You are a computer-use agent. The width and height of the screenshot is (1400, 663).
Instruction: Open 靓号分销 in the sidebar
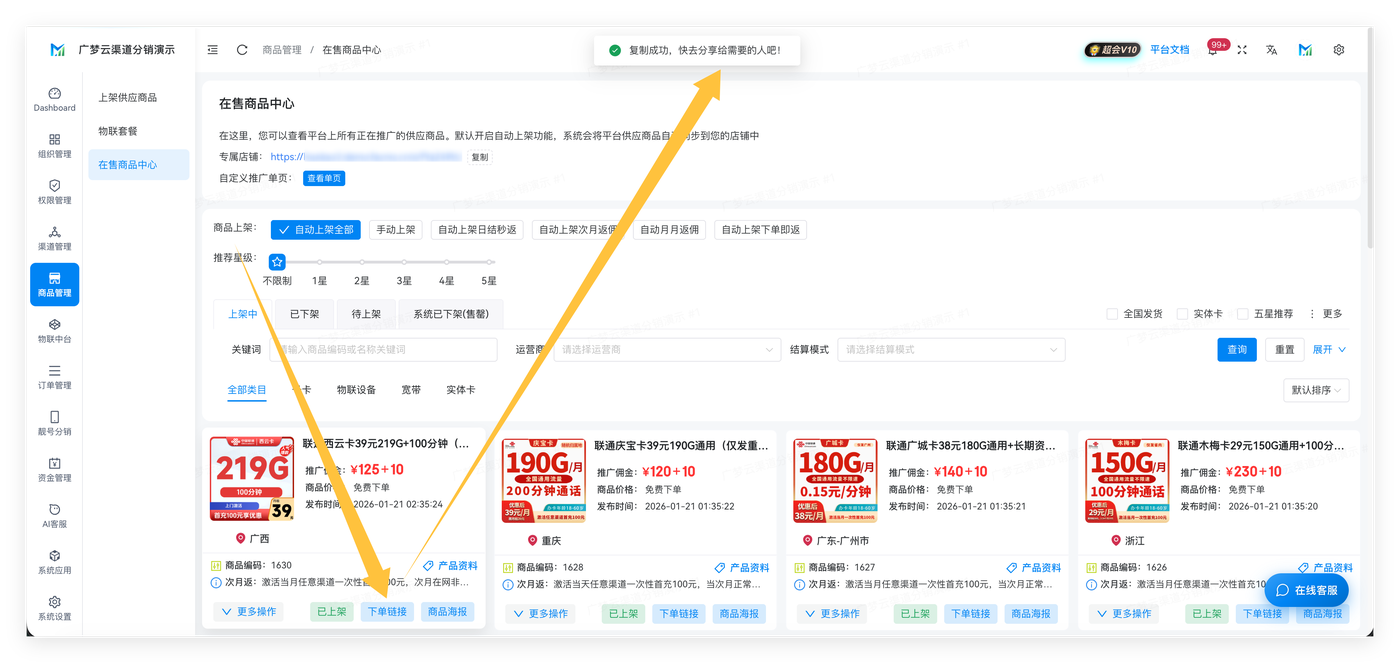[54, 423]
